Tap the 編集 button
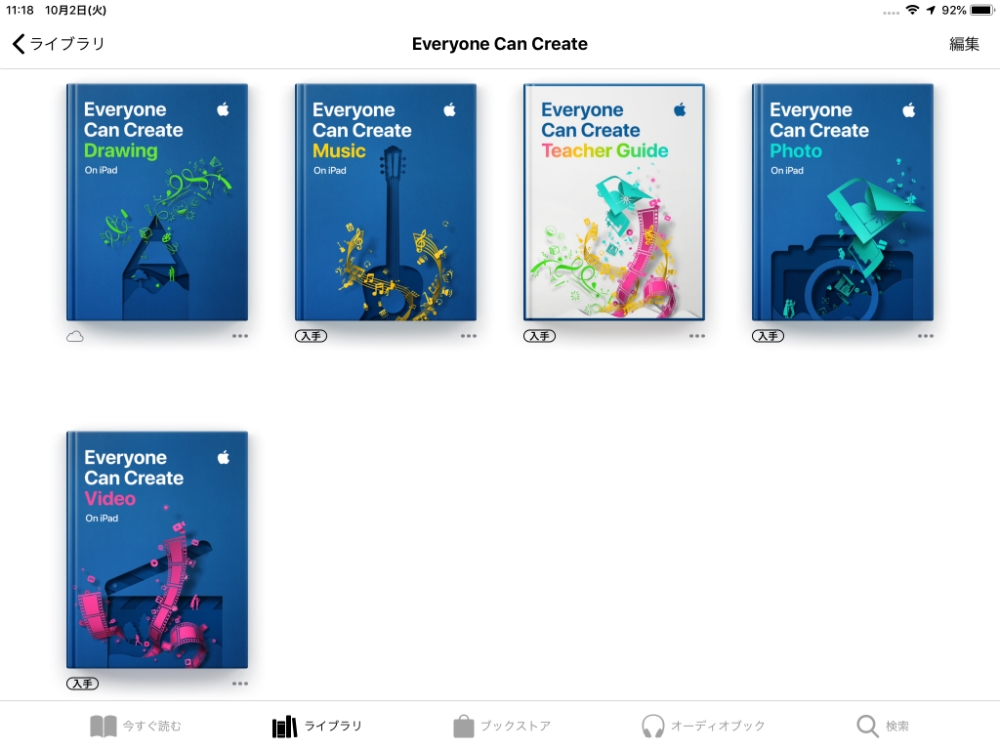This screenshot has width=1000, height=750. (963, 44)
